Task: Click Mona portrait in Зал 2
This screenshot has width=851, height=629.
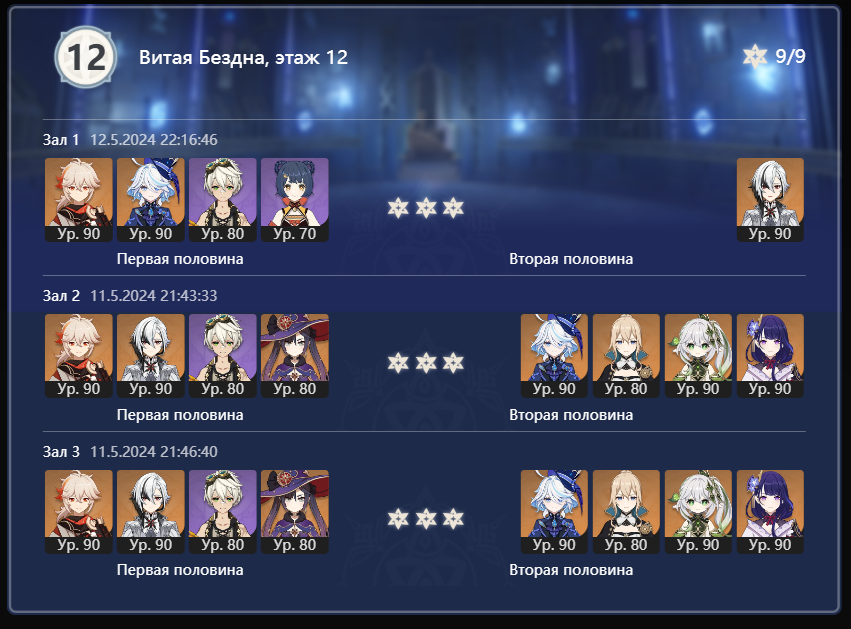Action: (x=295, y=355)
